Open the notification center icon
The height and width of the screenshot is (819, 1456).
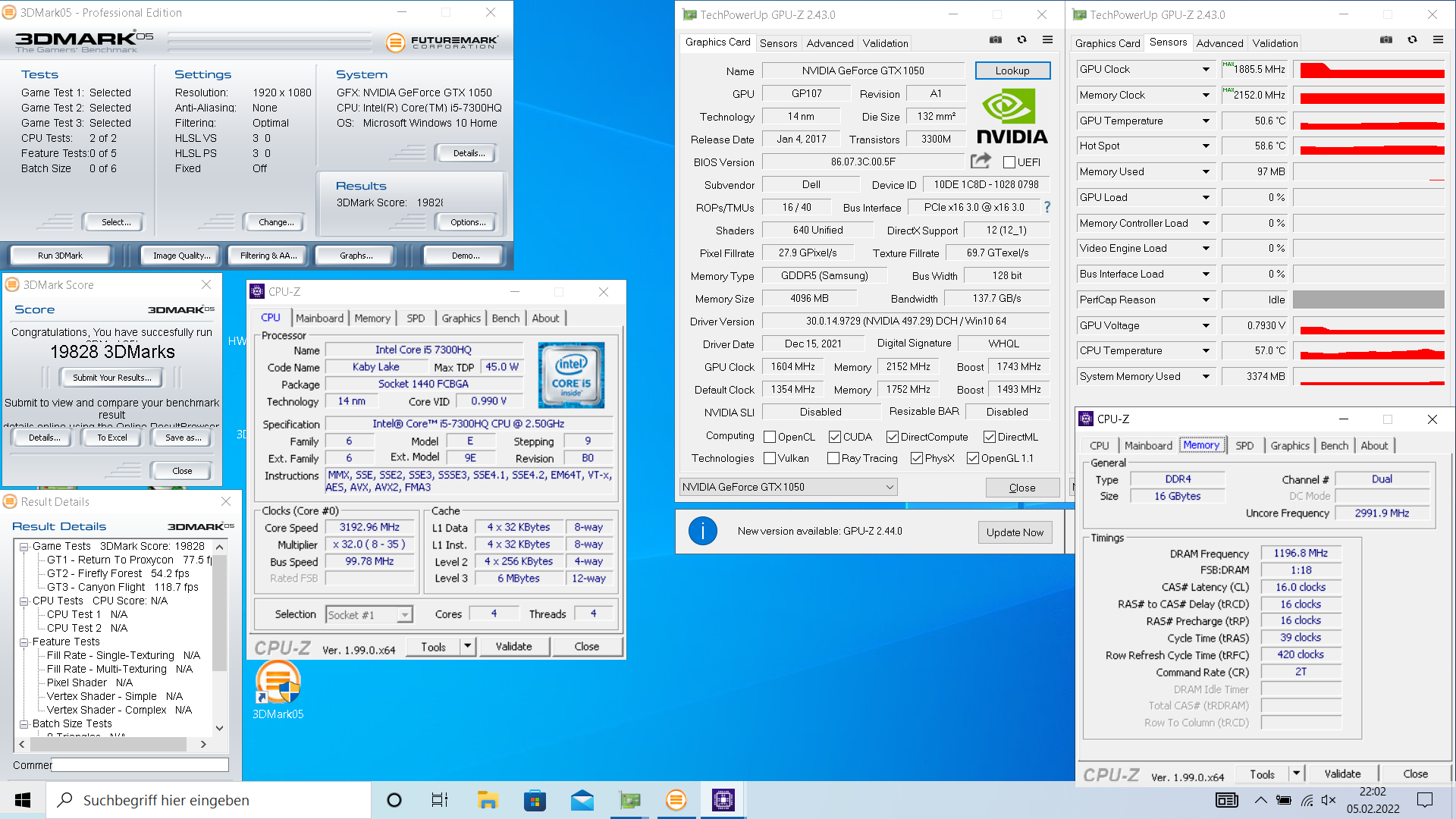tap(1425, 800)
